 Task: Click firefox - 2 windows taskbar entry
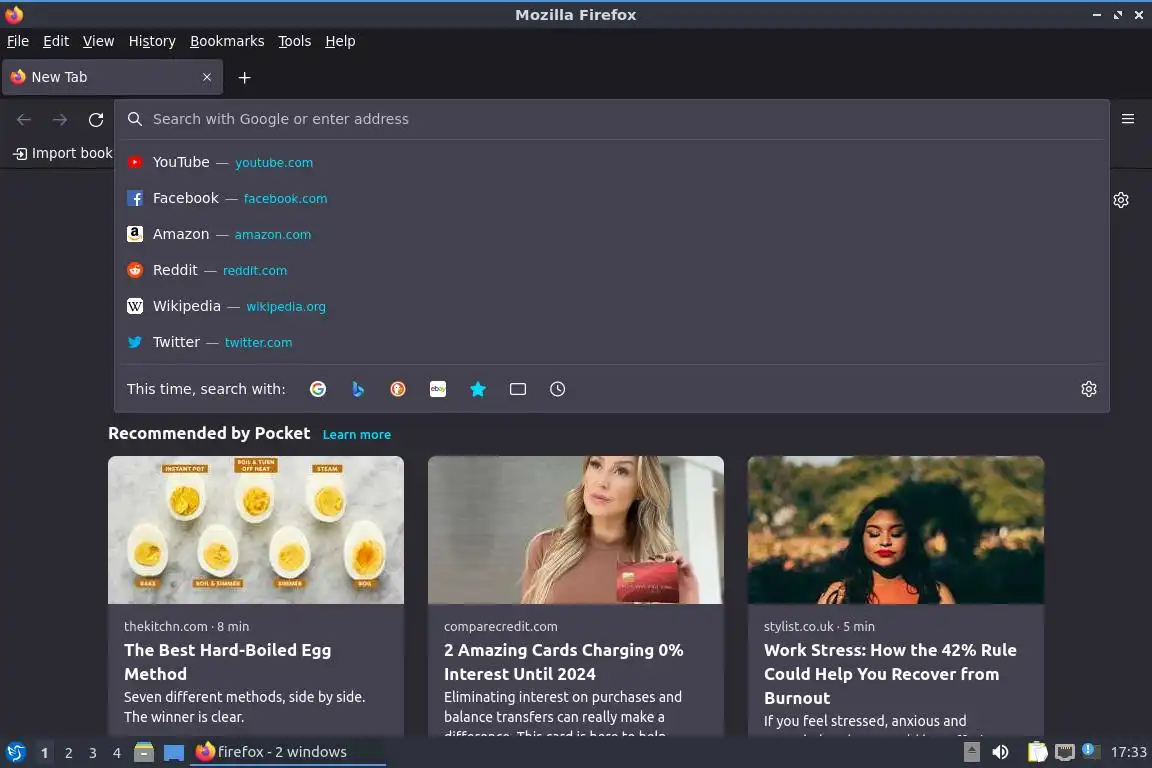(x=288, y=752)
